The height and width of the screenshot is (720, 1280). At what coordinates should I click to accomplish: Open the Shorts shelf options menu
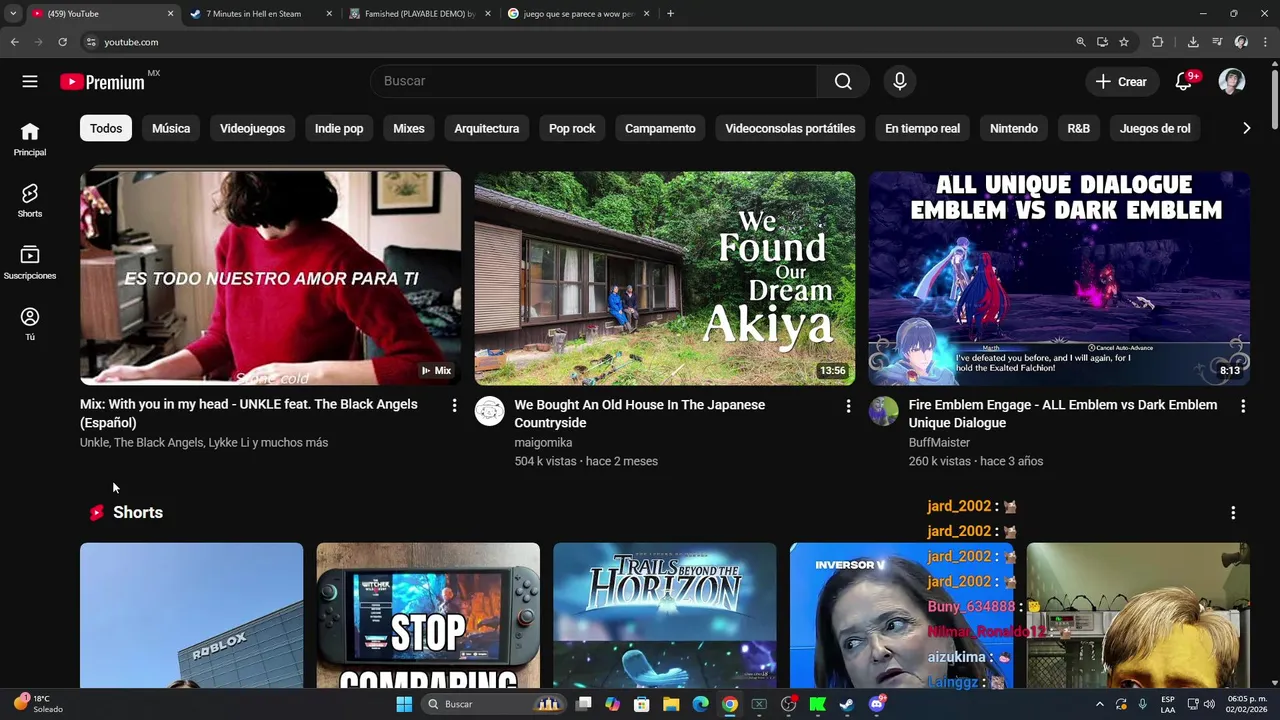coord(1233,512)
